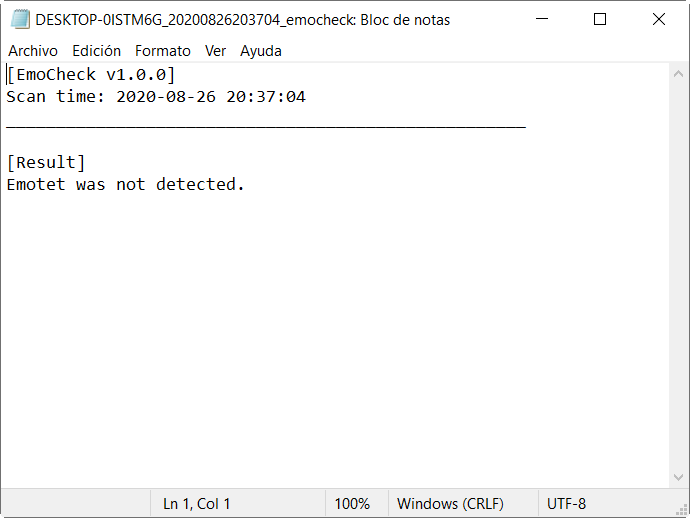
Task: Click on the [Result] text line
Action: point(46,163)
